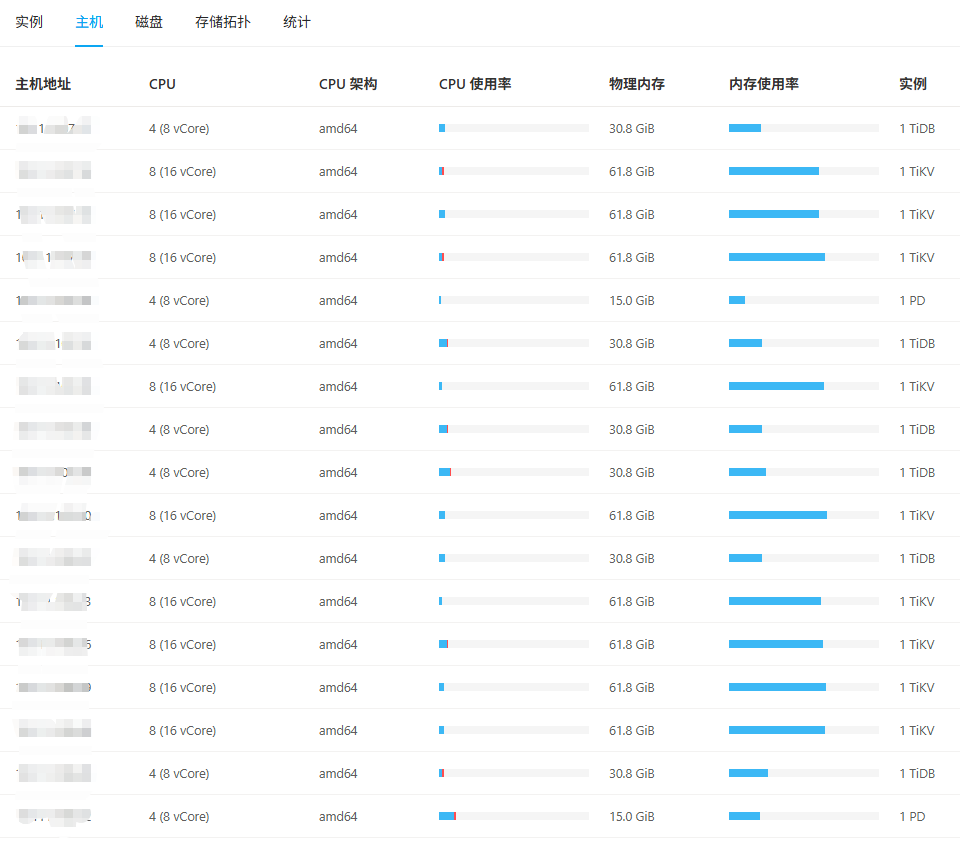Click the 内存使用率 column header
Viewport: 960px width, 843px height.
pyautogui.click(x=764, y=84)
